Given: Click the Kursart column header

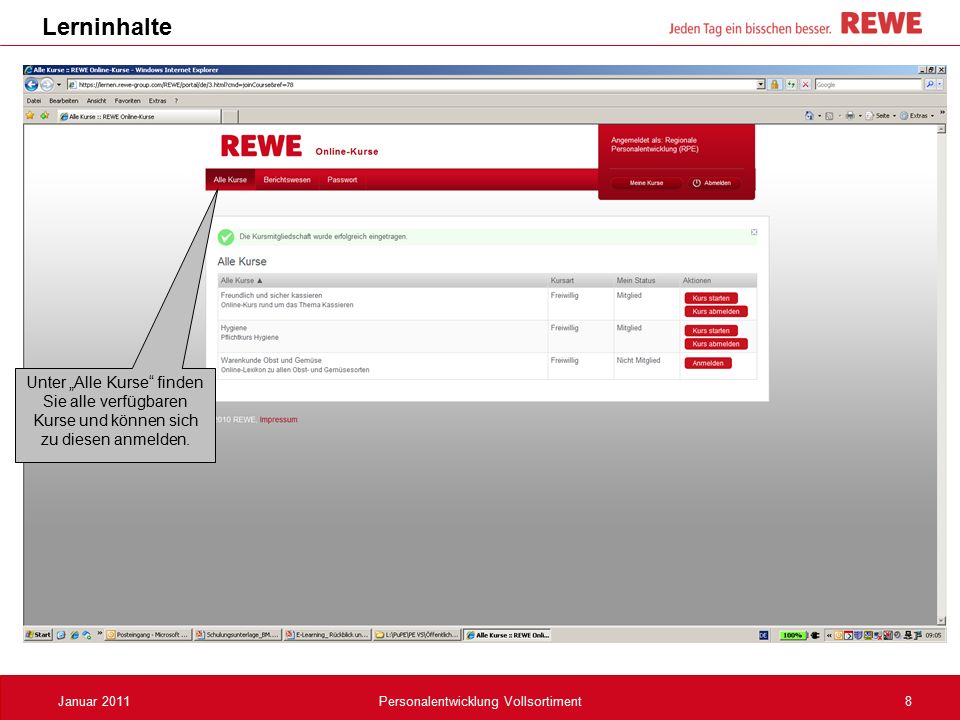Looking at the screenshot, I should point(562,280).
